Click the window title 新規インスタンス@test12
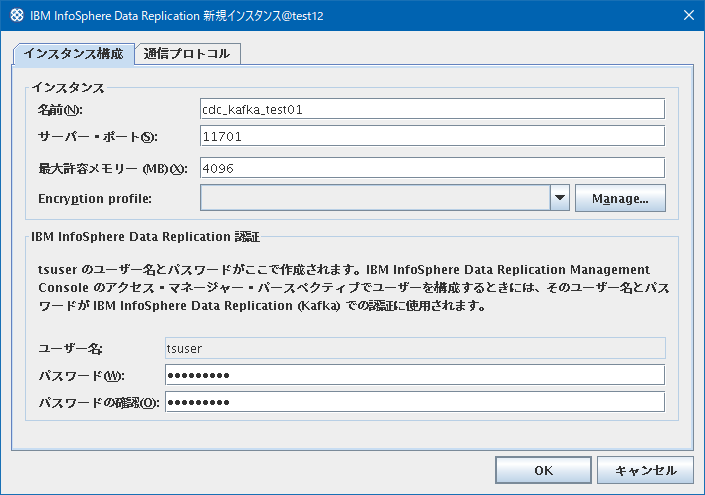The height and width of the screenshot is (495, 705). 263,16
